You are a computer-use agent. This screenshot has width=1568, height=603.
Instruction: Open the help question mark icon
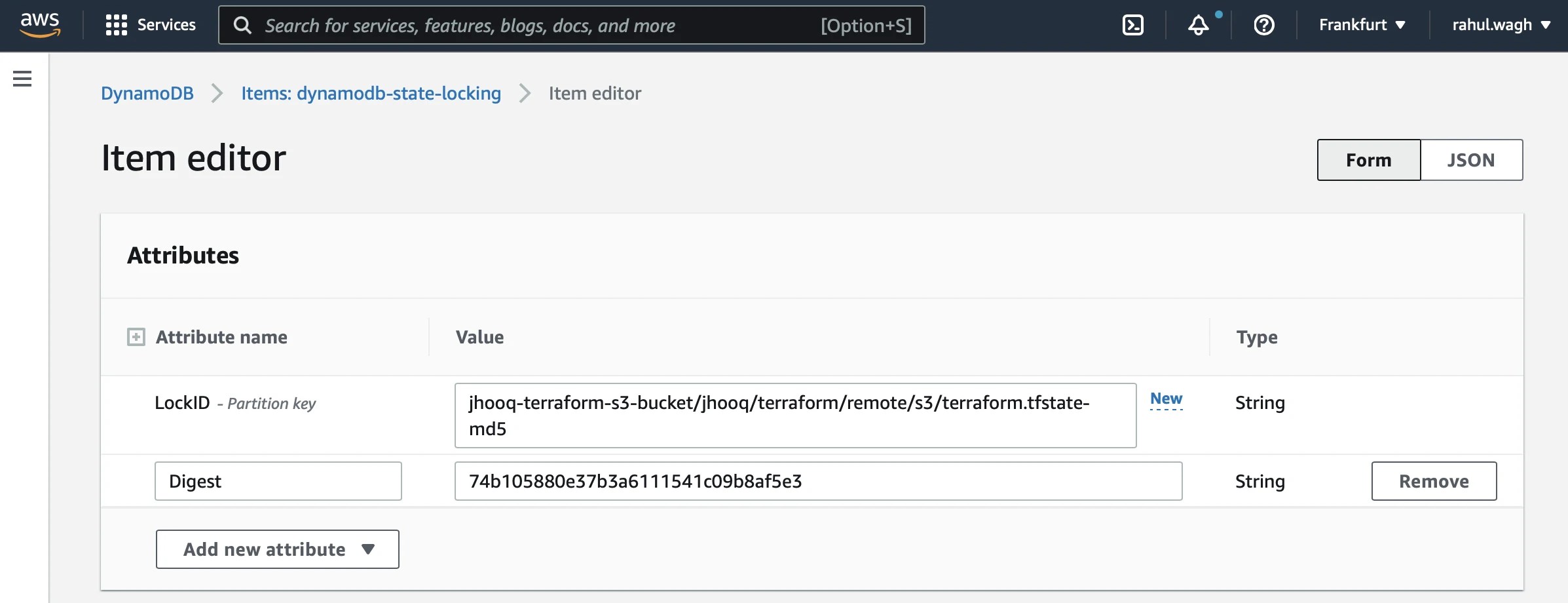pyautogui.click(x=1263, y=25)
